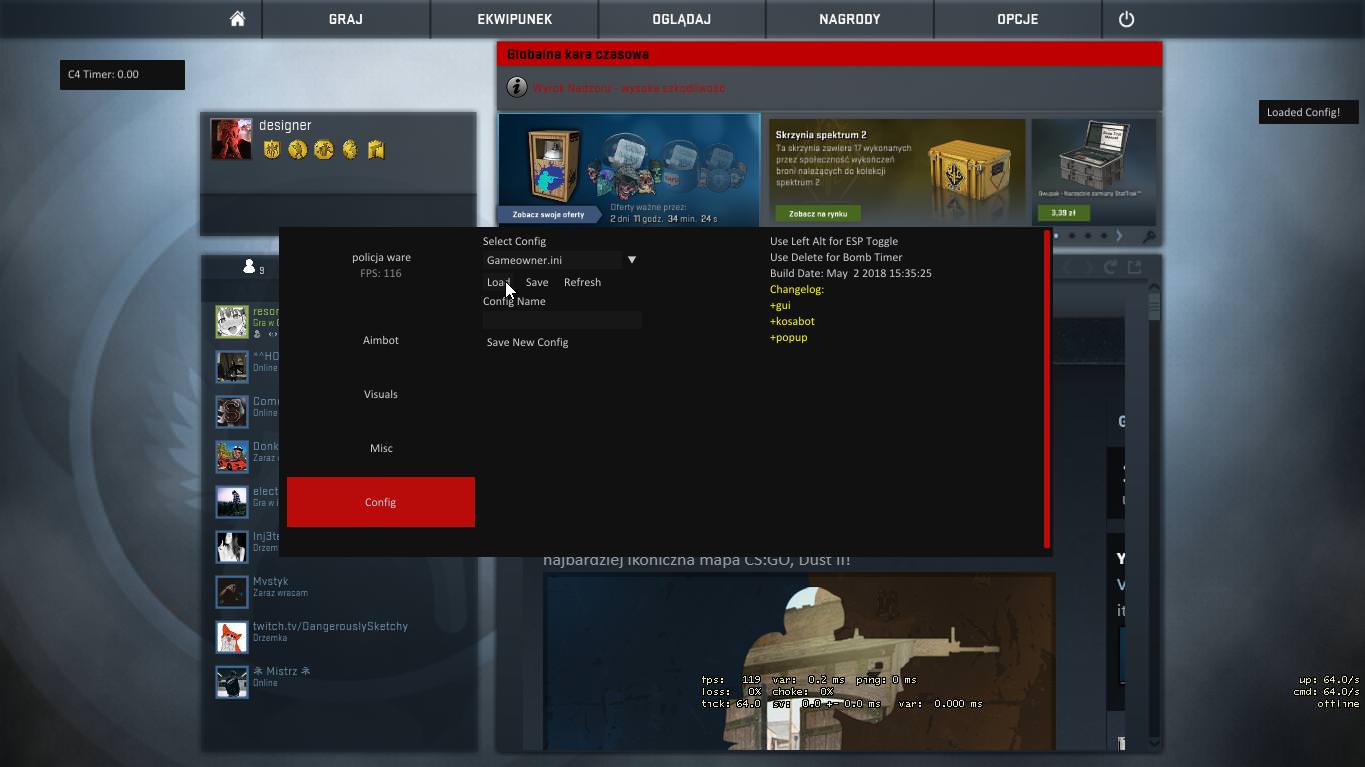Screen dimensions: 1365x767
Task: Open the OGLĄDAJ watch menu
Action: [682, 19]
